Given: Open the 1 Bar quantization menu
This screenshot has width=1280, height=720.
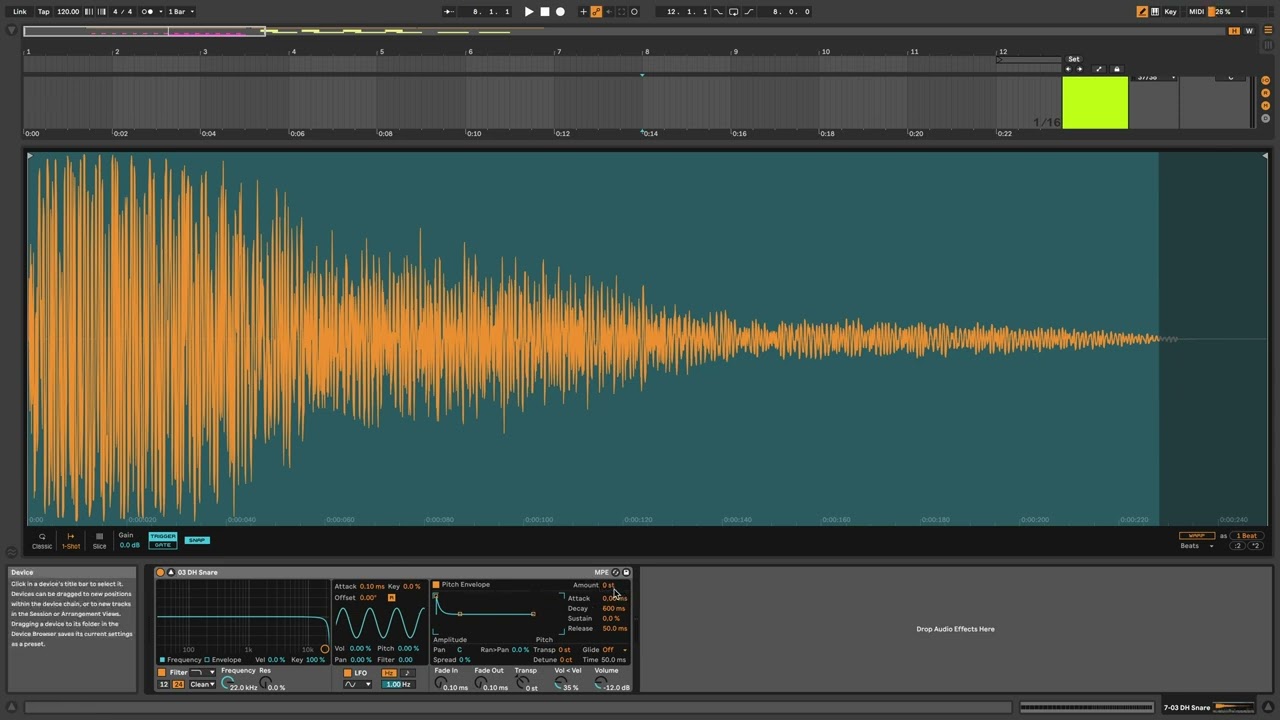Looking at the screenshot, I should 181,12.
